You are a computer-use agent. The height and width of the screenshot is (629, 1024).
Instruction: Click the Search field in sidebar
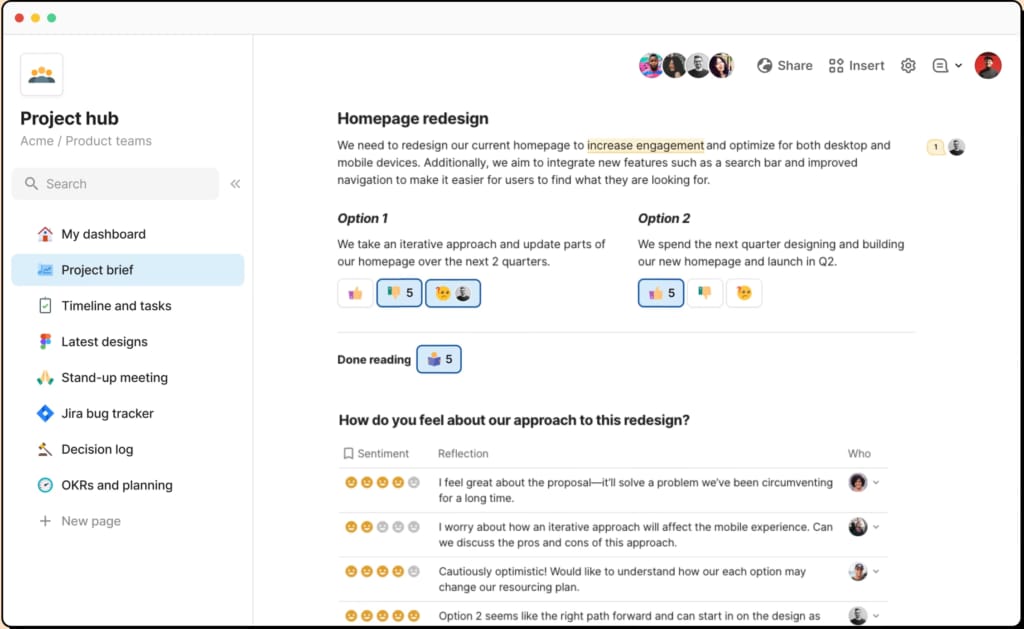coord(115,184)
